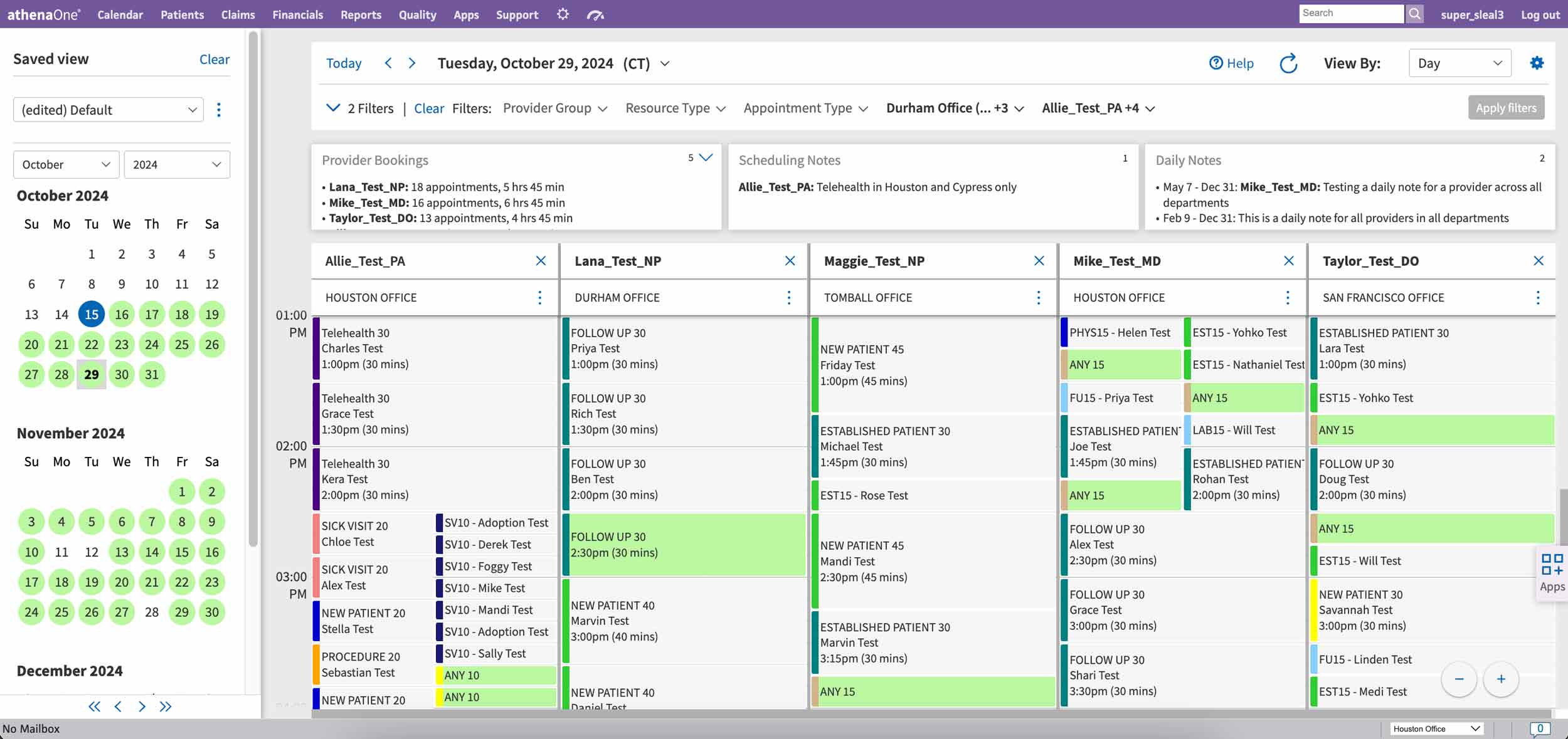
Task: Open the Claims menu
Action: tap(238, 14)
